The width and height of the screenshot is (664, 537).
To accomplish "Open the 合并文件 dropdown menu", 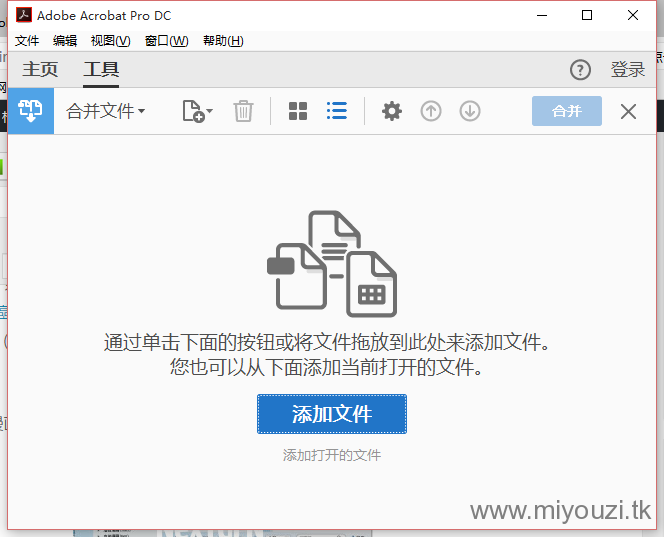I will (x=105, y=111).
